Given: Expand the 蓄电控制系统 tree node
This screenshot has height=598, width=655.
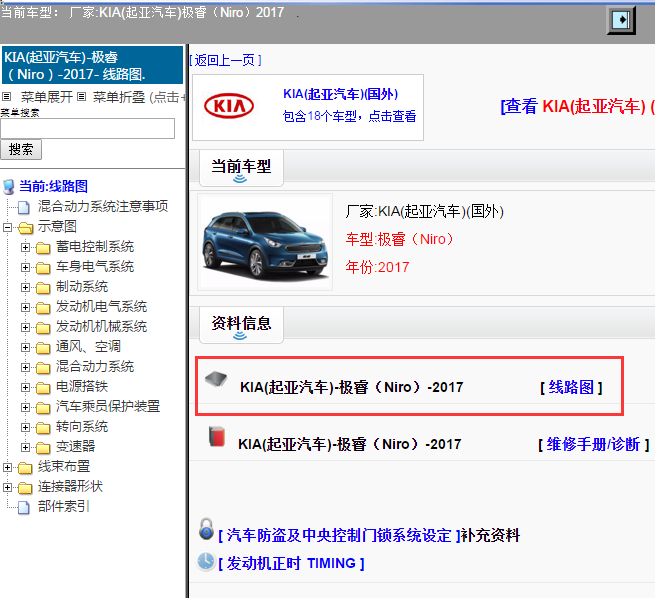Looking at the screenshot, I should point(25,247).
